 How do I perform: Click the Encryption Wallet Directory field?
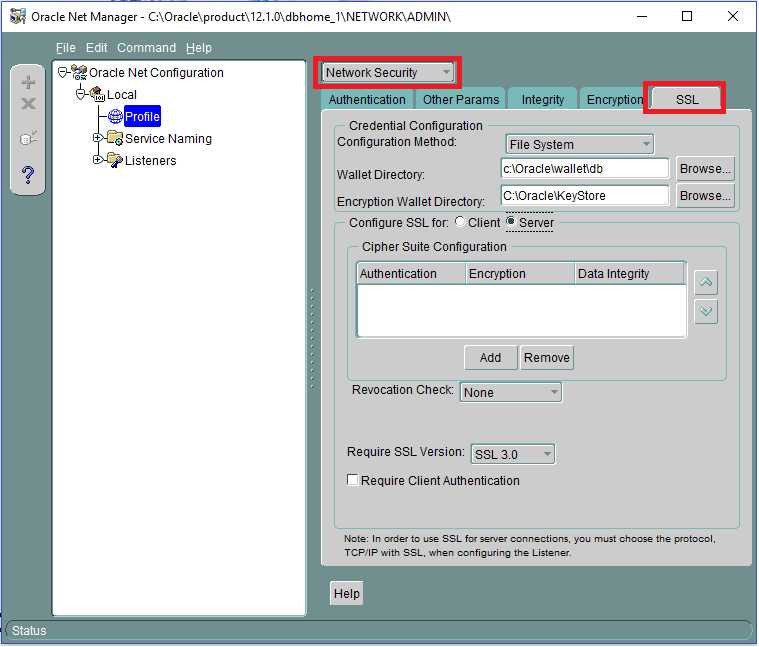point(585,196)
